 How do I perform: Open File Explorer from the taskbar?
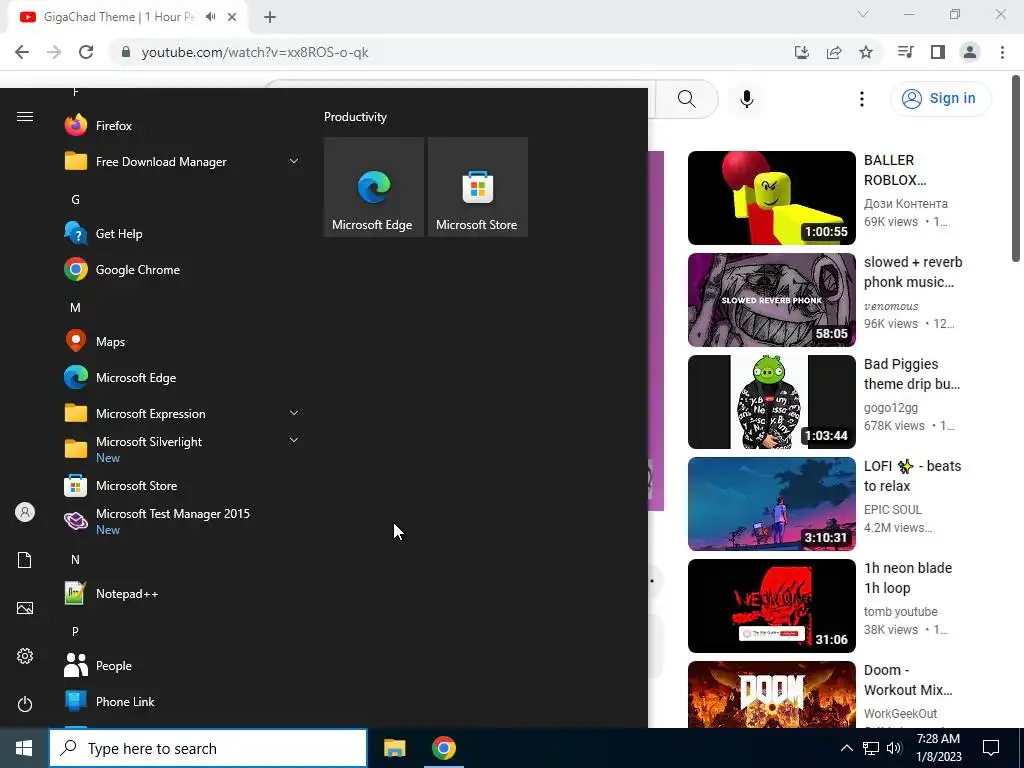pyautogui.click(x=394, y=748)
